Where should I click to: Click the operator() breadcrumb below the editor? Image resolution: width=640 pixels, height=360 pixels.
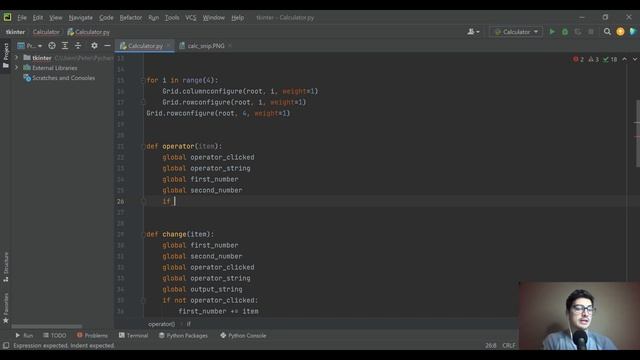162,324
